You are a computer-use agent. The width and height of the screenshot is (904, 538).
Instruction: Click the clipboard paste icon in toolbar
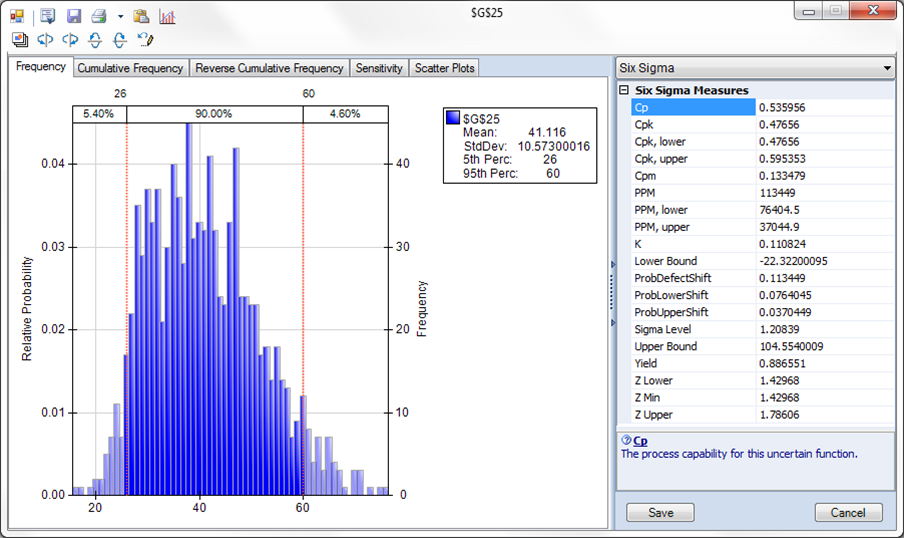[x=141, y=17]
